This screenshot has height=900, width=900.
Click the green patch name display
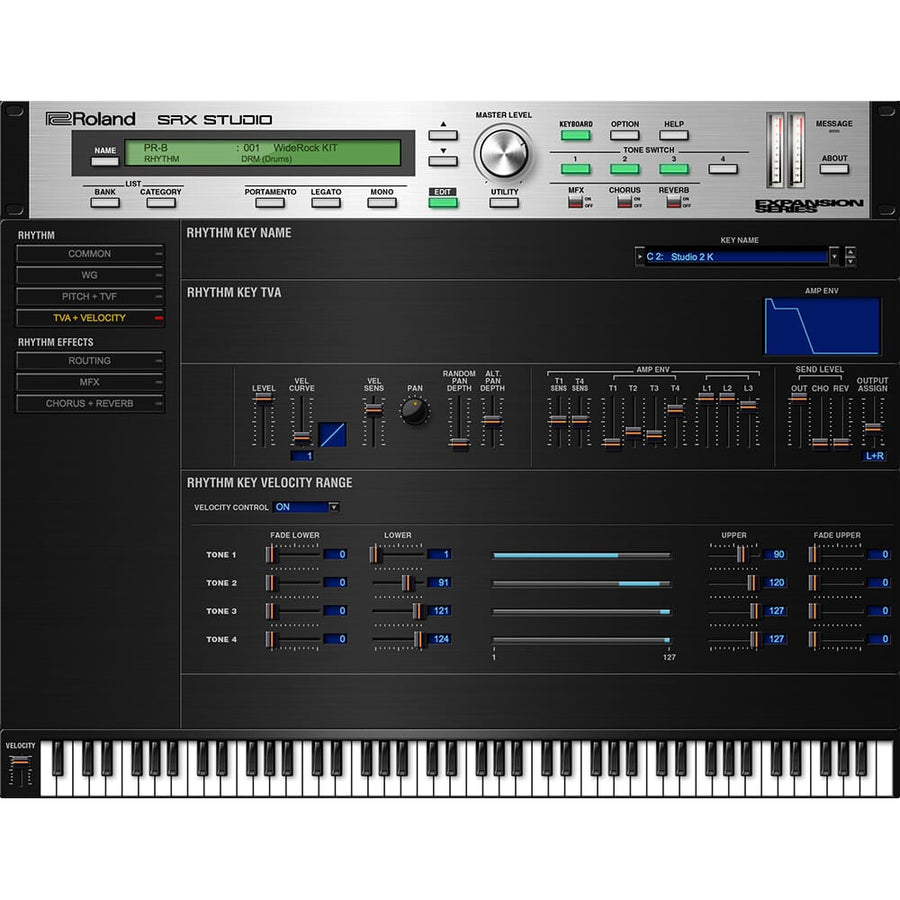[263, 153]
